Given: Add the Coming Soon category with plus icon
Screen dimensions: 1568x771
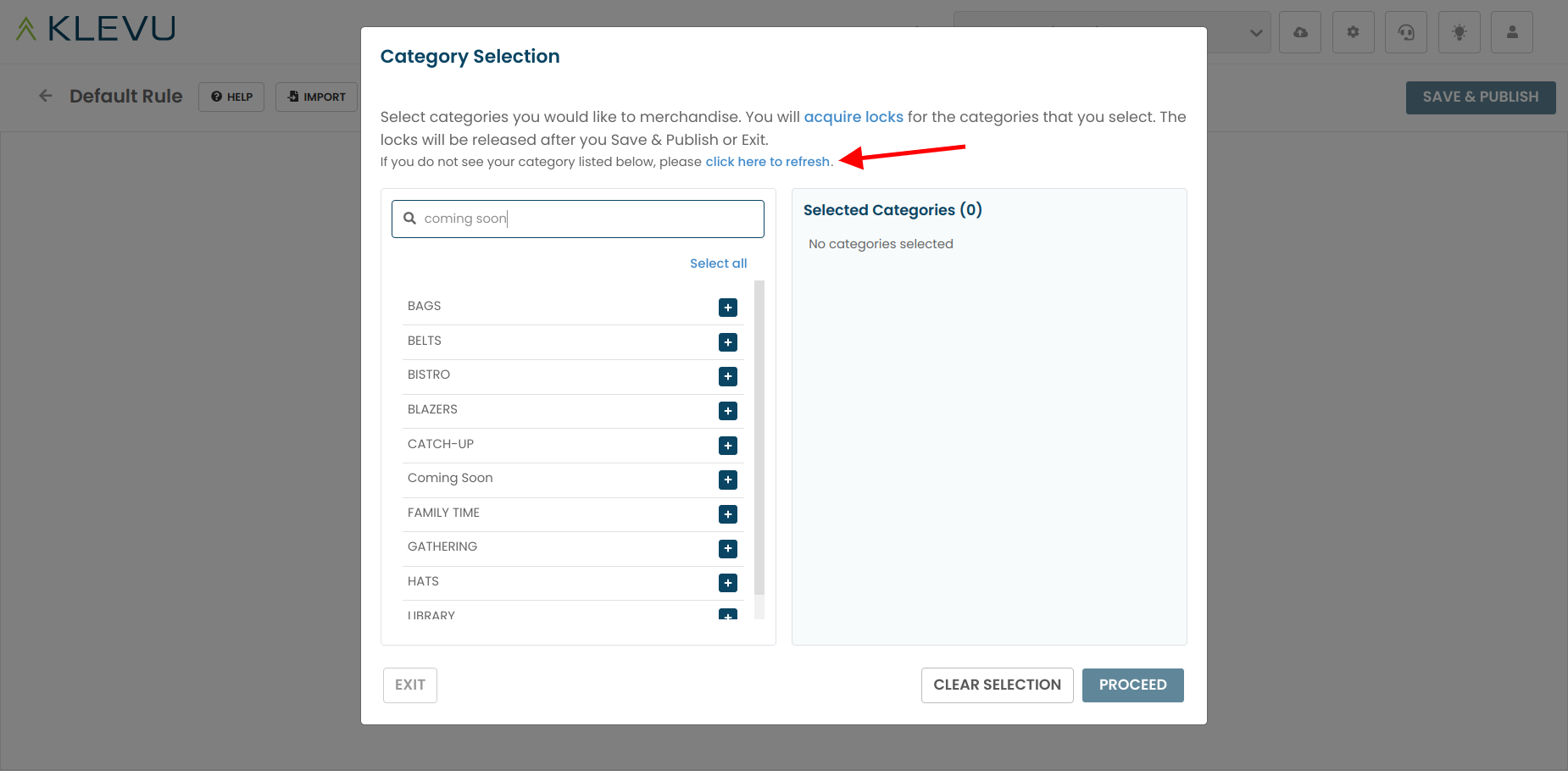Looking at the screenshot, I should click(727, 480).
